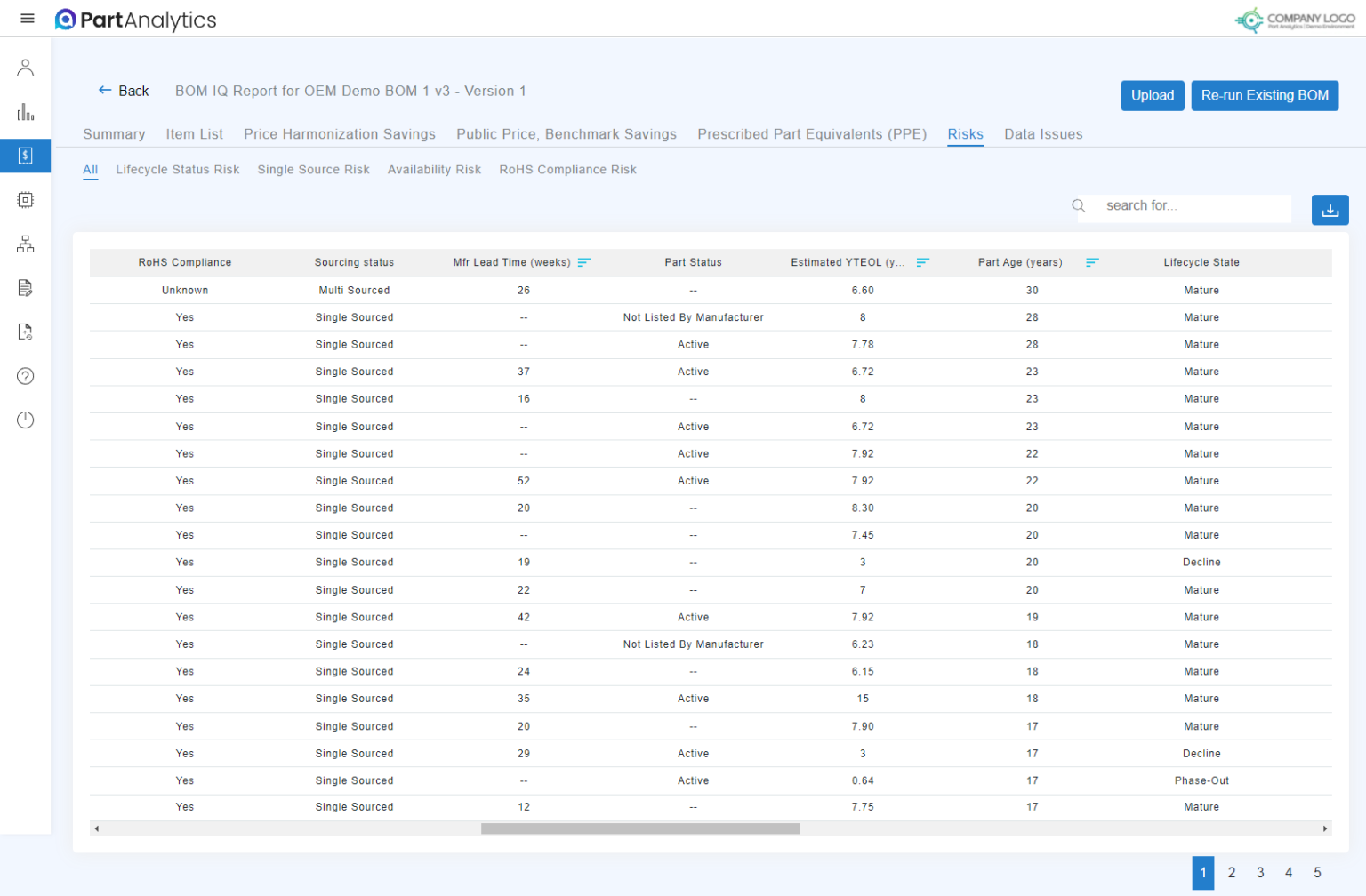Click the search magnifier icon

click(x=1078, y=205)
